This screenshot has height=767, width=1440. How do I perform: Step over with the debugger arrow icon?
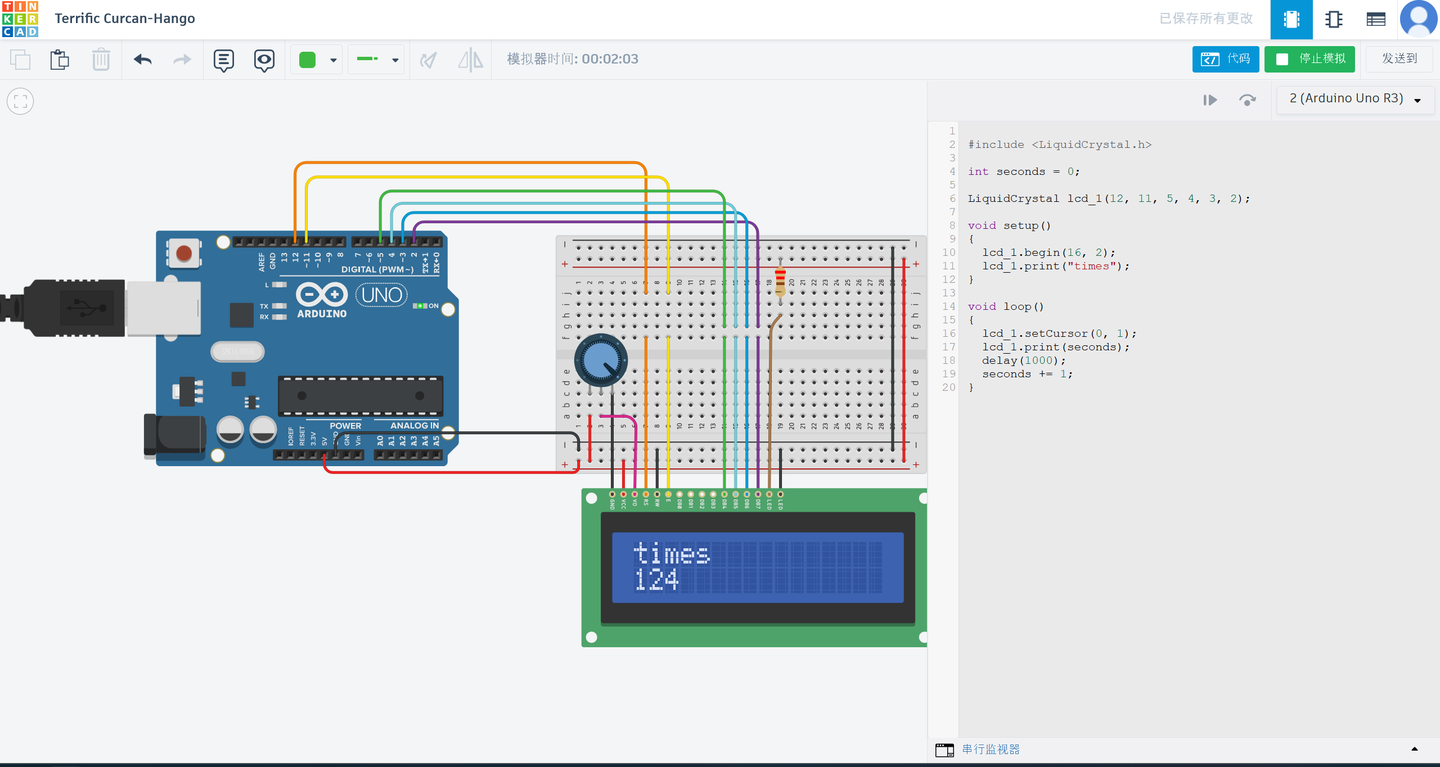(x=1247, y=100)
